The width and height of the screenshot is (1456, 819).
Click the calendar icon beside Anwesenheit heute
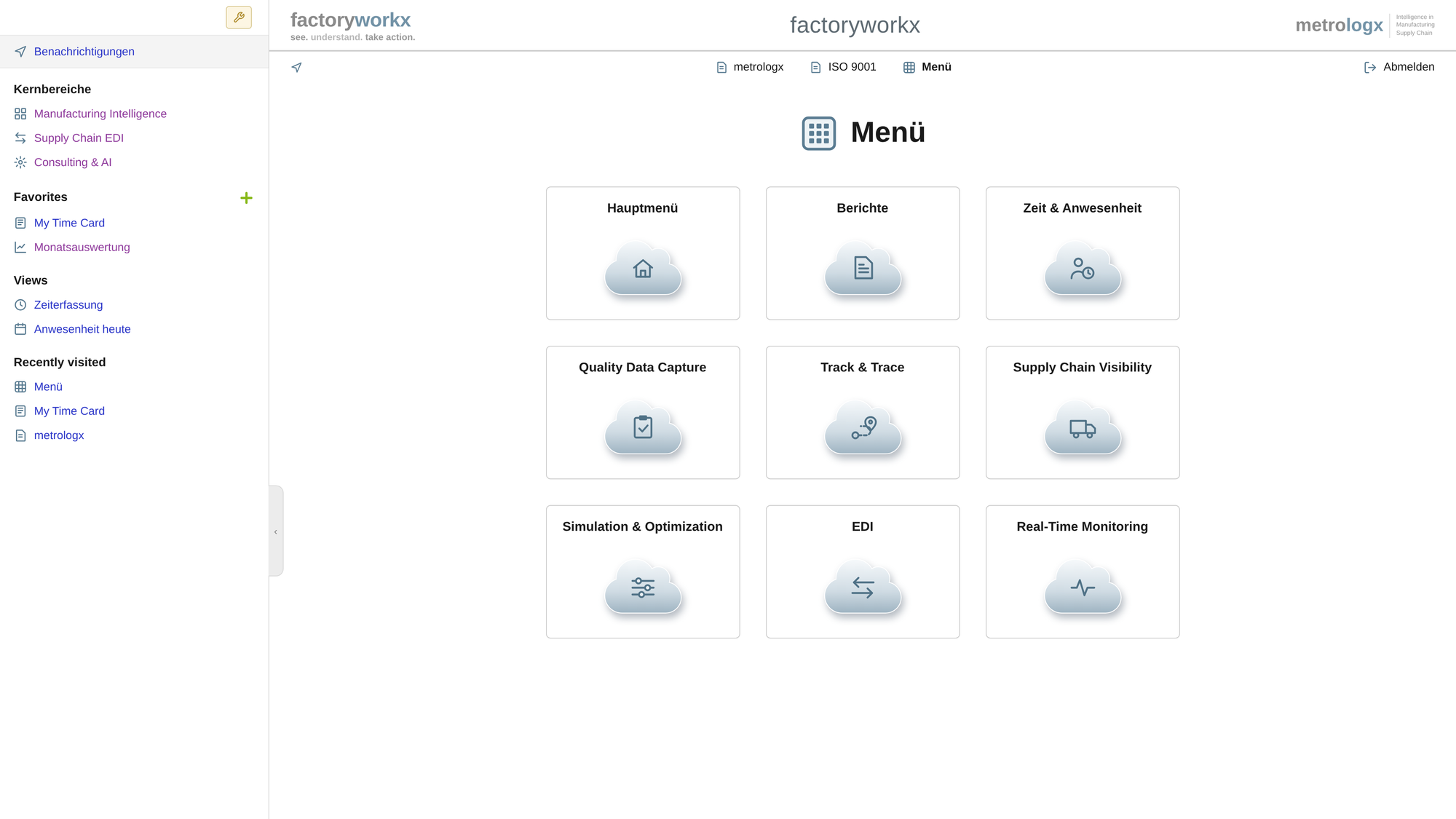(20, 329)
